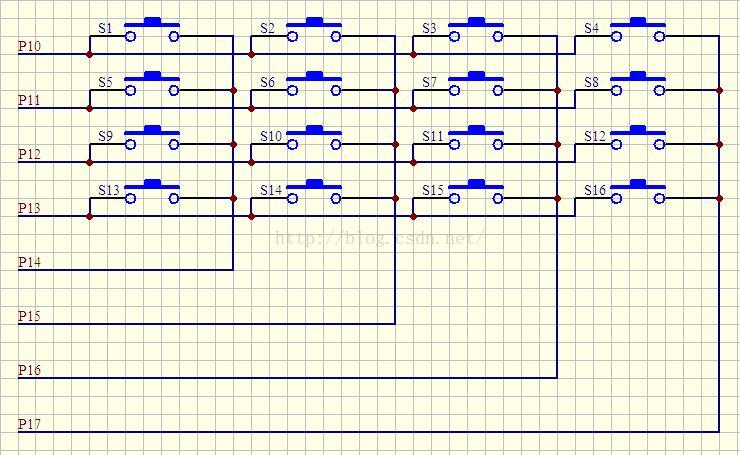
Task: Click the S14 switch symbol
Action: point(314,192)
